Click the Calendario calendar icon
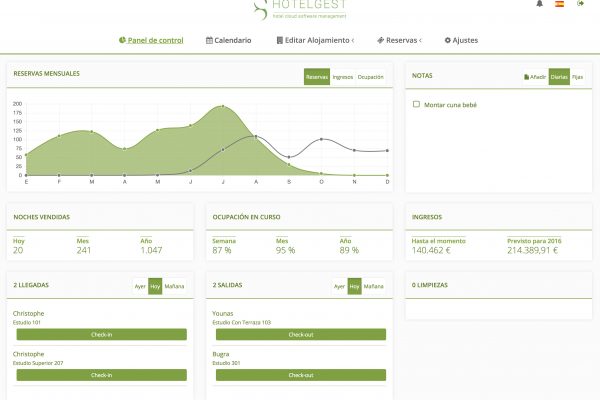Image resolution: width=600 pixels, height=400 pixels. tap(209, 40)
